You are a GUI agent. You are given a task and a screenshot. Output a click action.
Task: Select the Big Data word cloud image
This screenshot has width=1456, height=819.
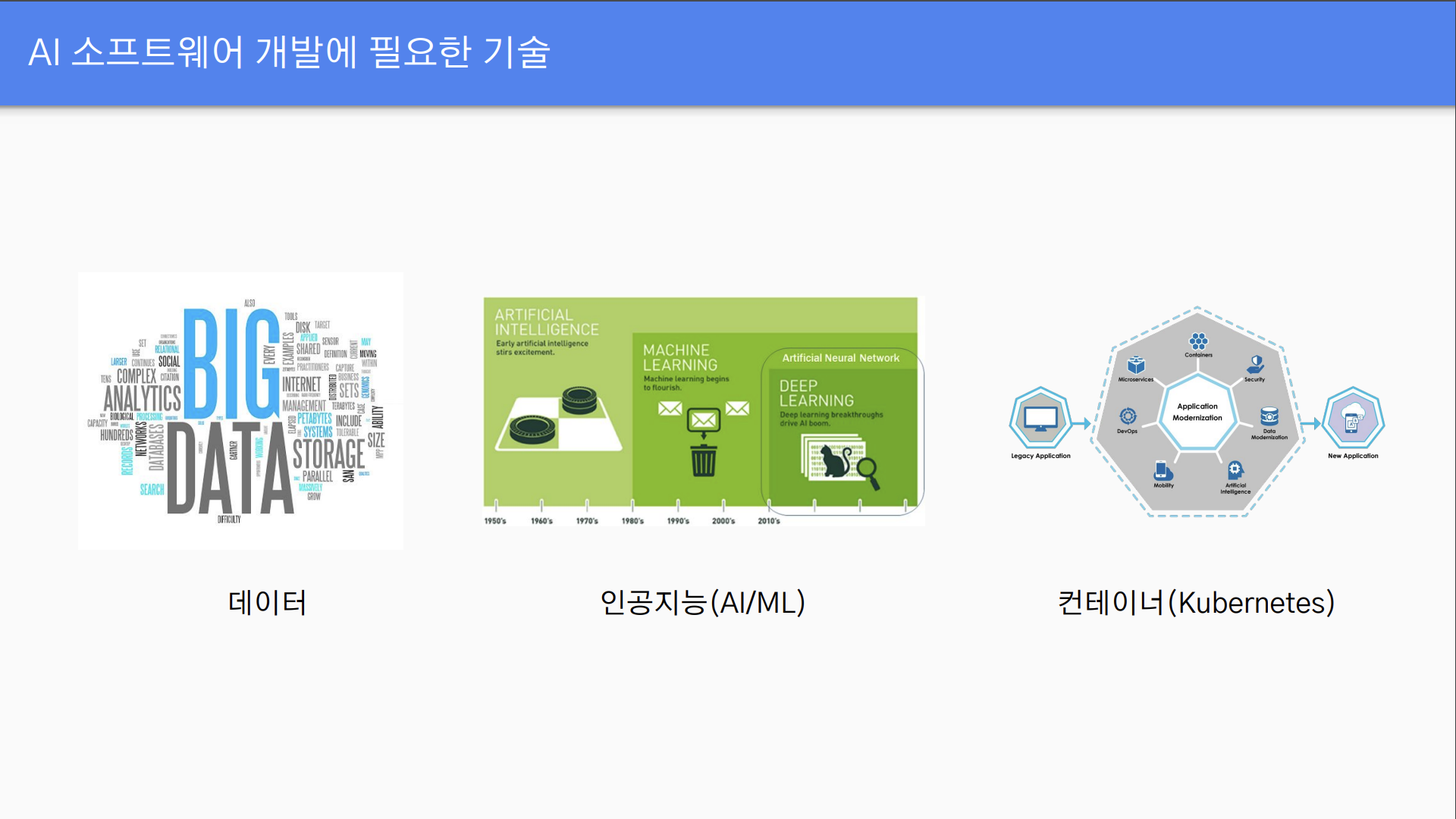pos(240,410)
